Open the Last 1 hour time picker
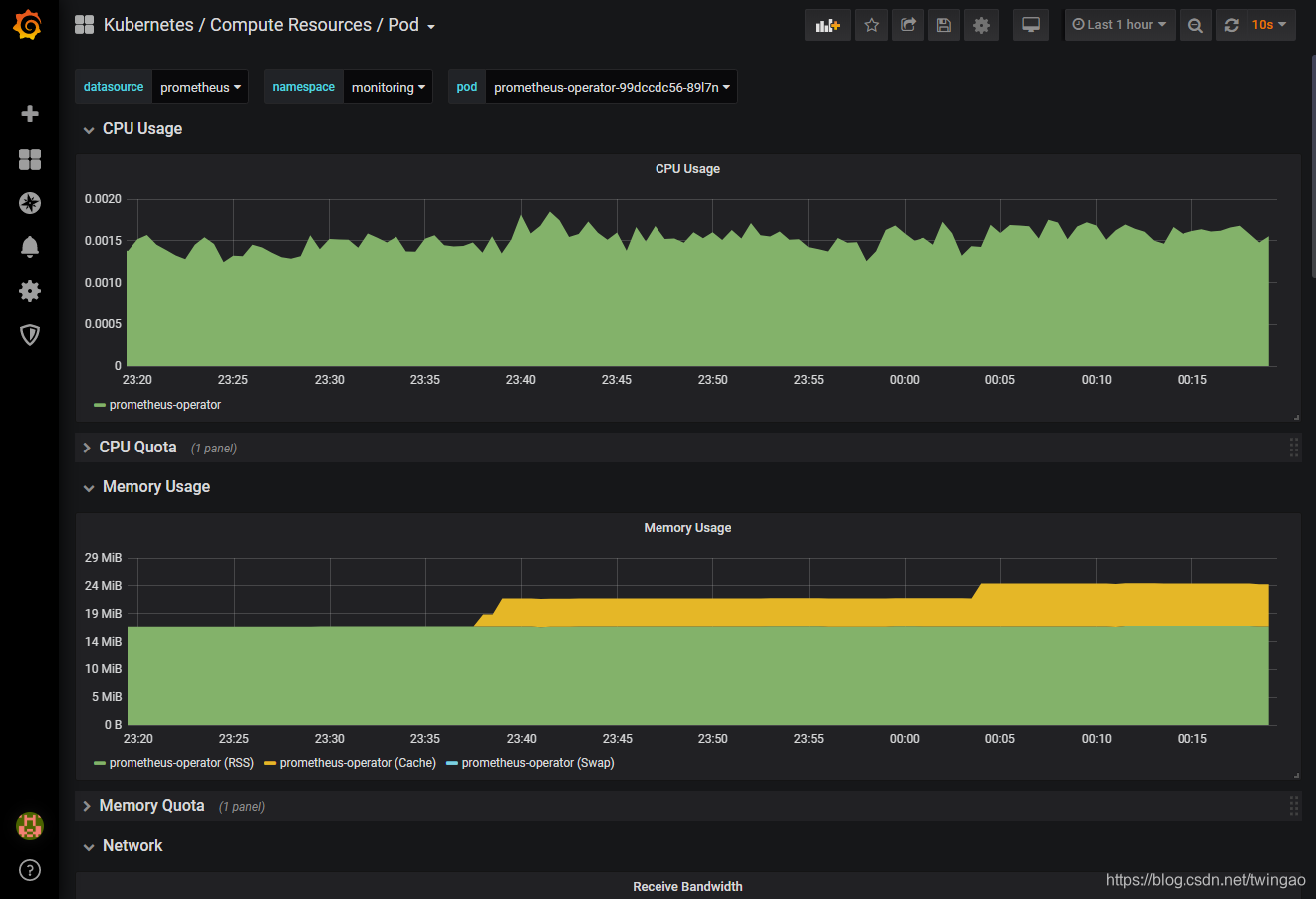Screen dimensions: 1316x899 (1120, 25)
